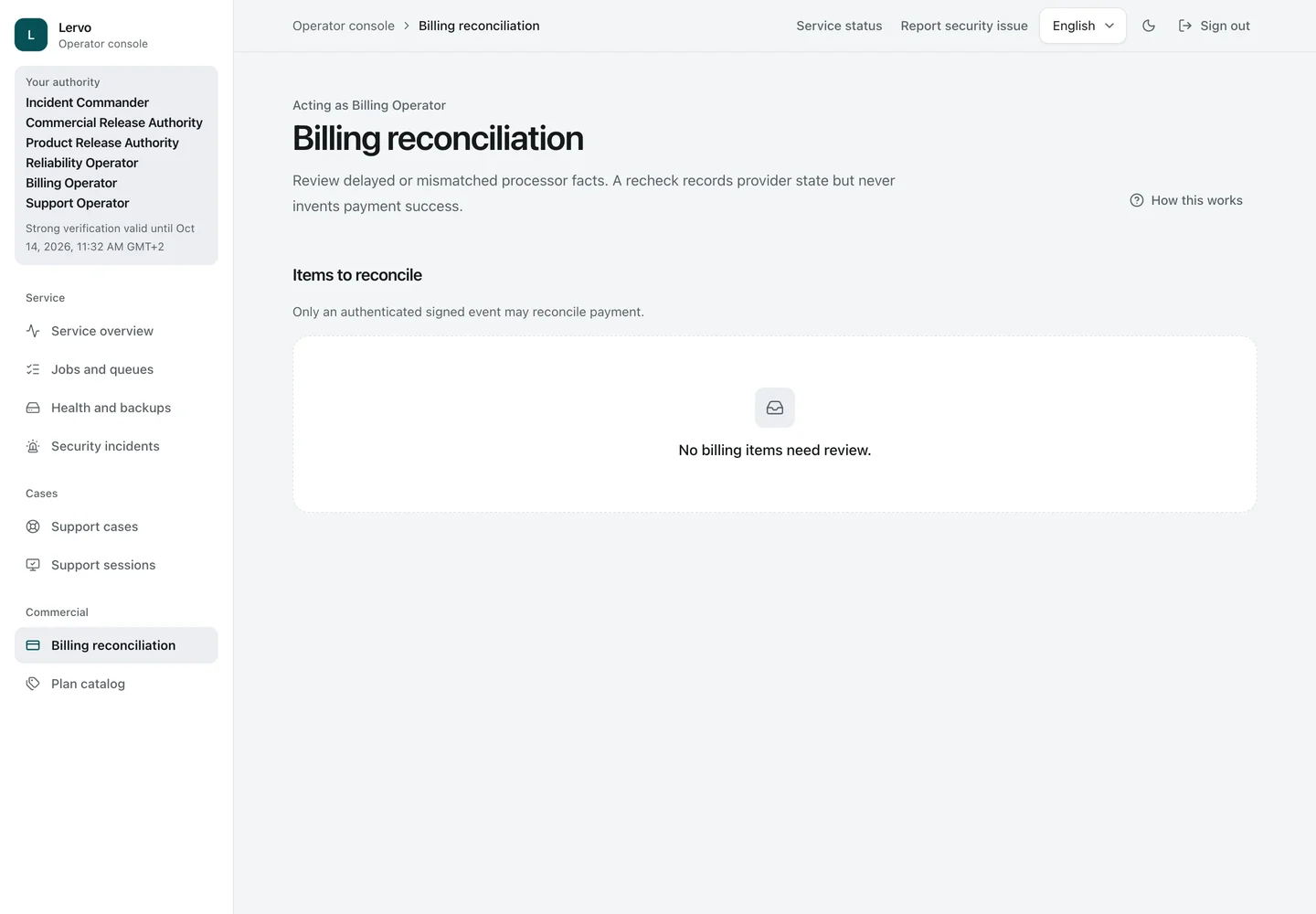
Task: Click the Security incidents siren icon
Action: 33,446
